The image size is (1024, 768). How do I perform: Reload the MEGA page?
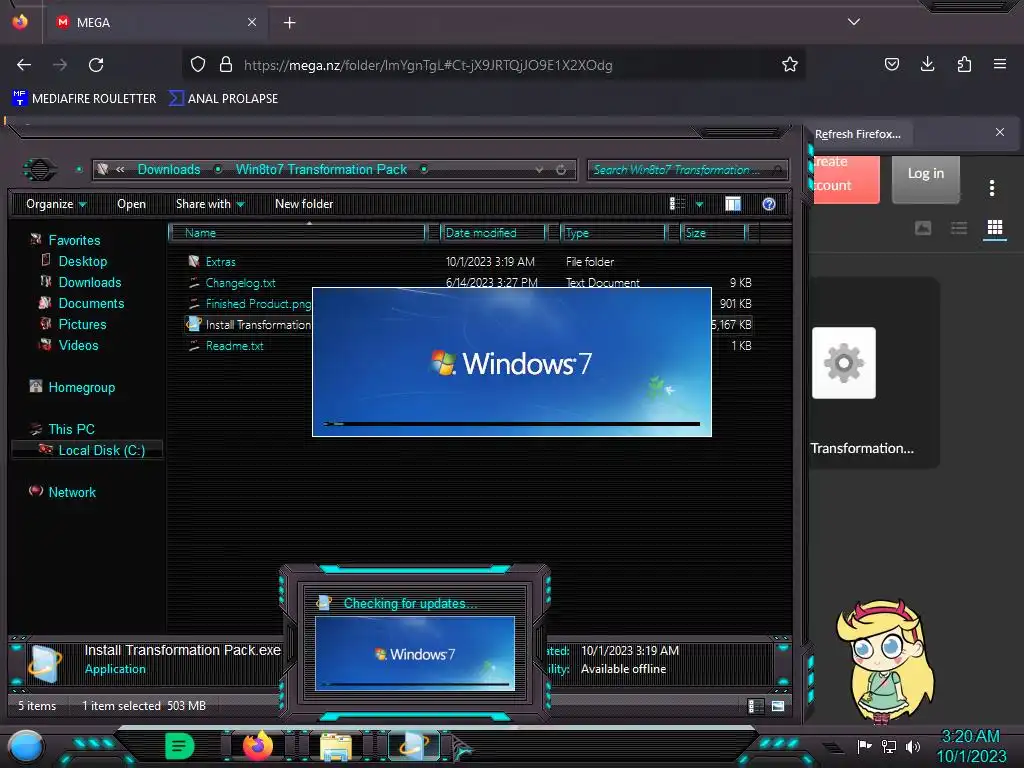tap(96, 65)
